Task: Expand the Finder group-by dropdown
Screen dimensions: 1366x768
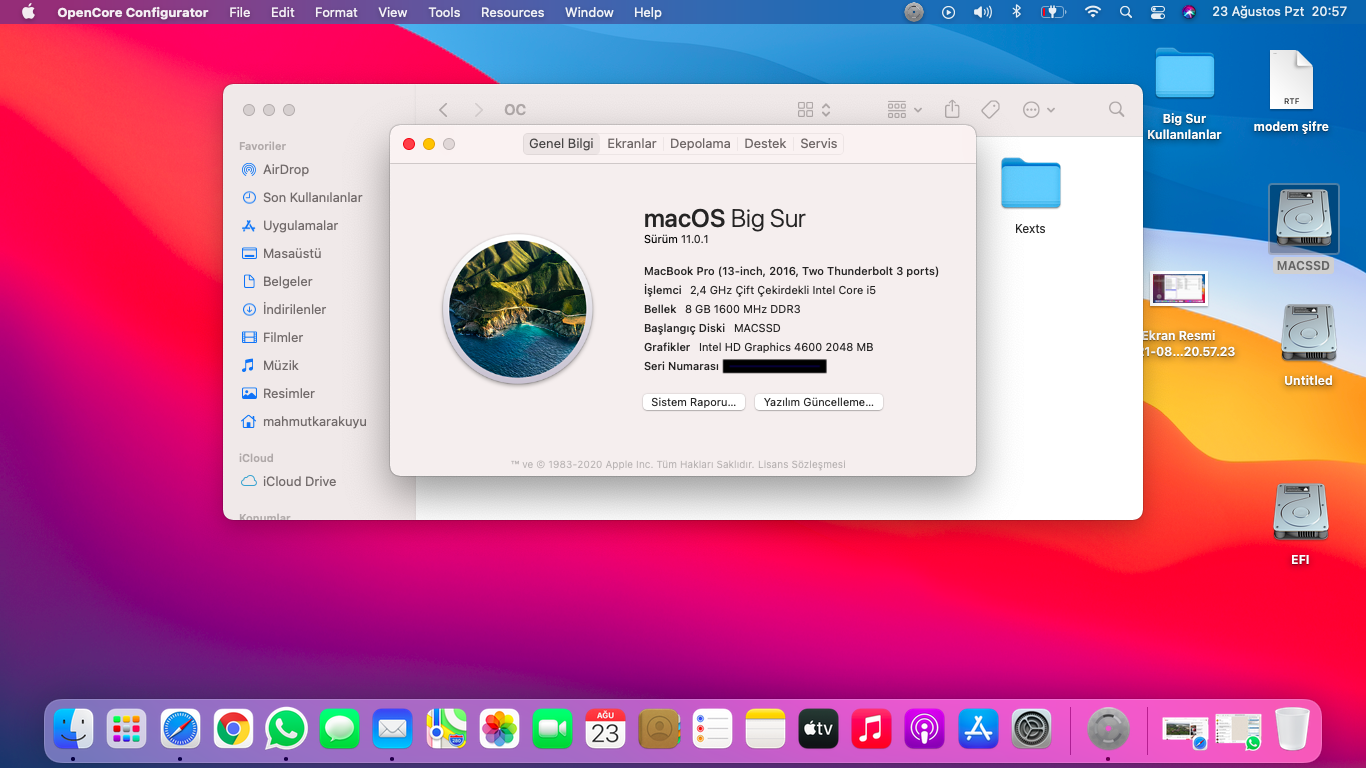Action: point(904,110)
